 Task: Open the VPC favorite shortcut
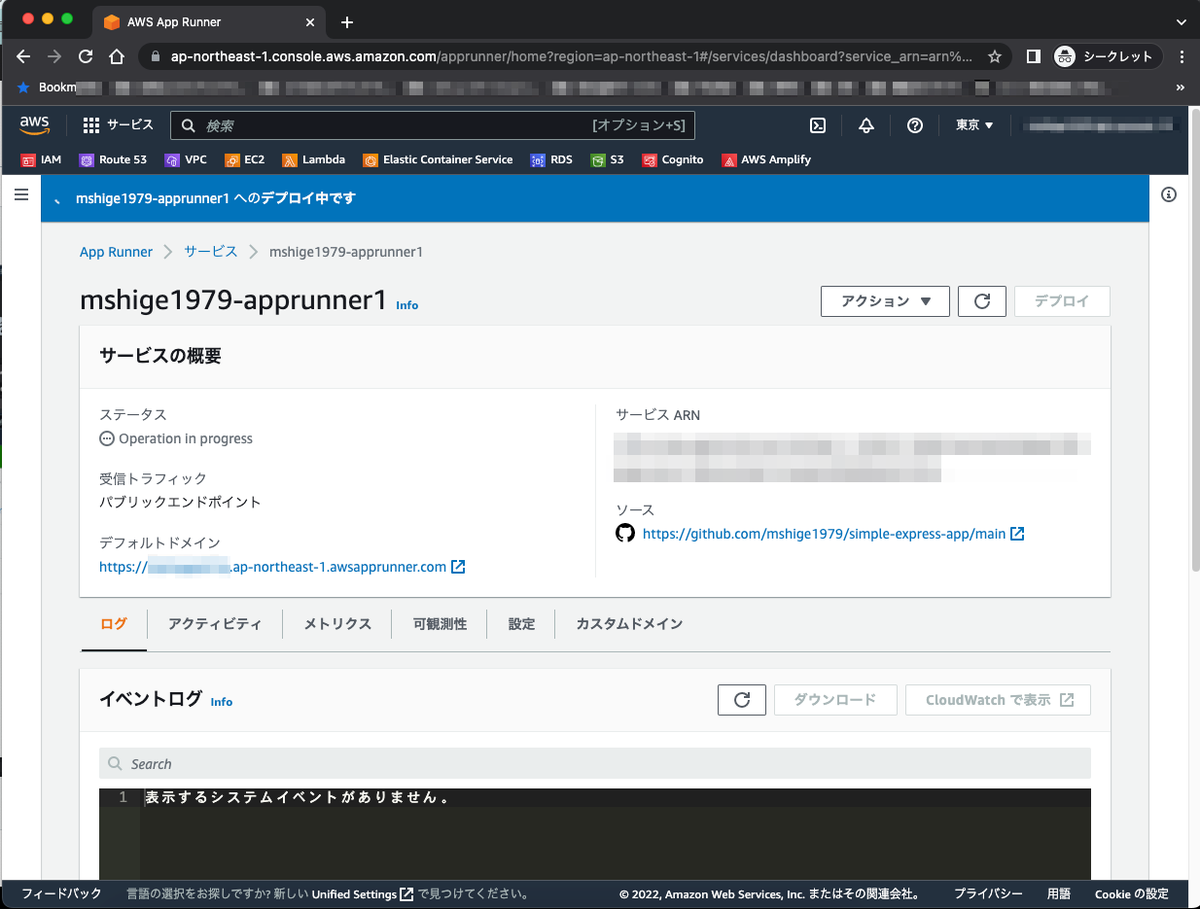pos(186,160)
